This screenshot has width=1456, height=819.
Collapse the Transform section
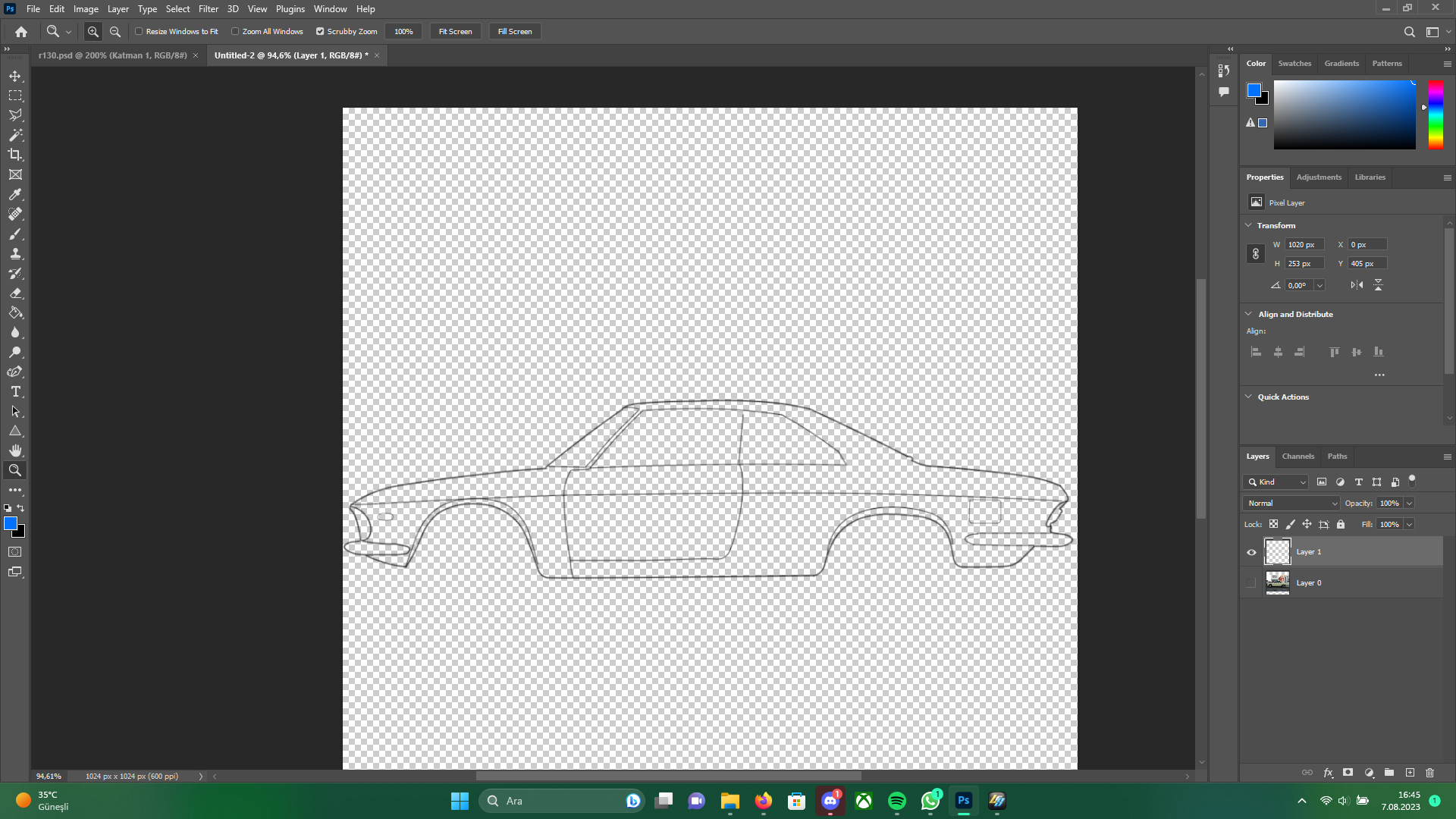click(1249, 225)
